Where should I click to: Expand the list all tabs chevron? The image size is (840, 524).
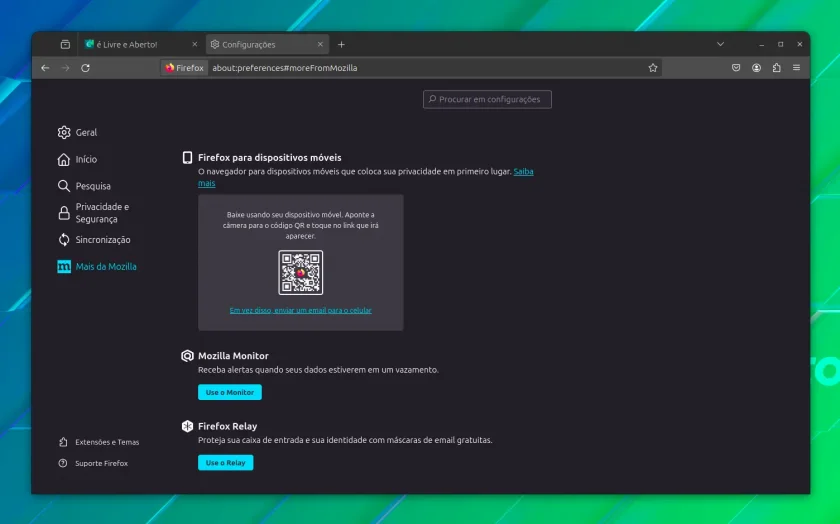point(721,44)
